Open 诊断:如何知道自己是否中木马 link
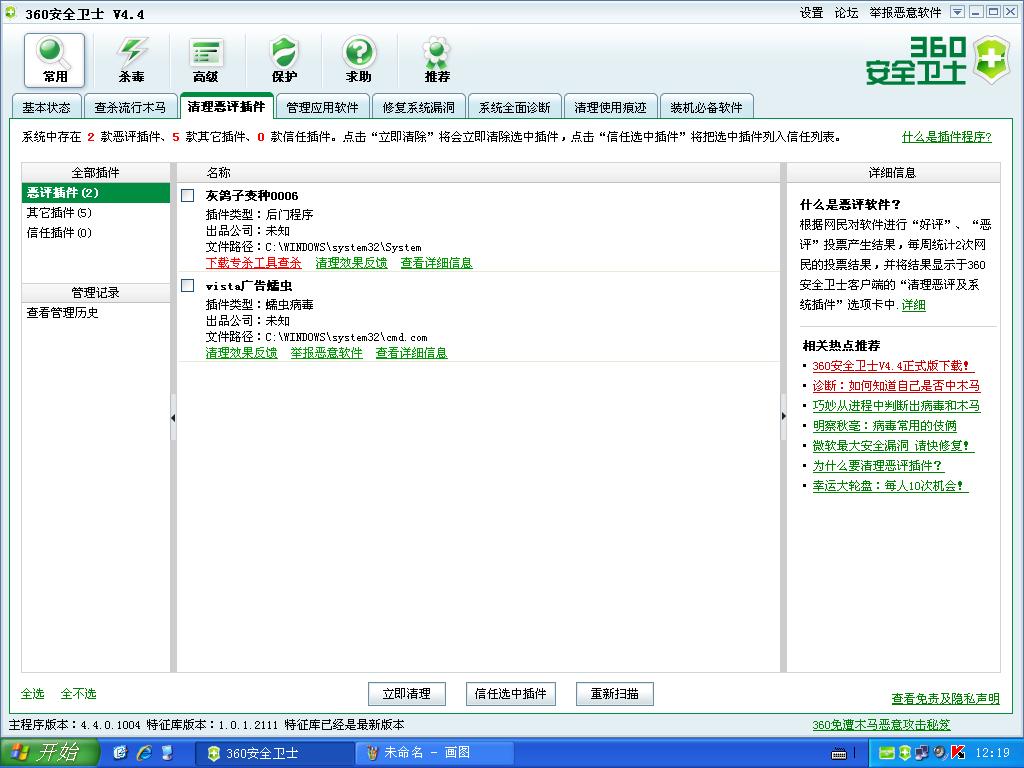This screenshot has height=768, width=1024. click(896, 385)
